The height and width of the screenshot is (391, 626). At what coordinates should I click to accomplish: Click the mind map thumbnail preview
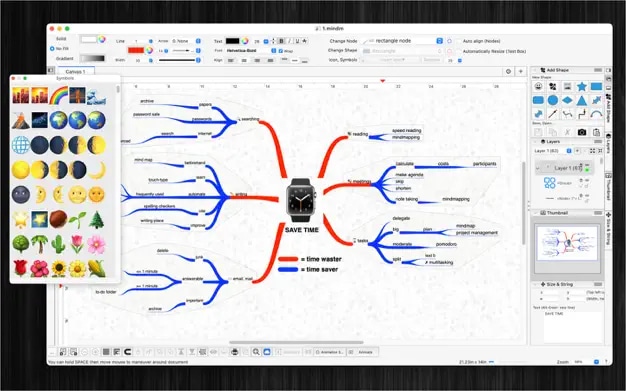(567, 244)
